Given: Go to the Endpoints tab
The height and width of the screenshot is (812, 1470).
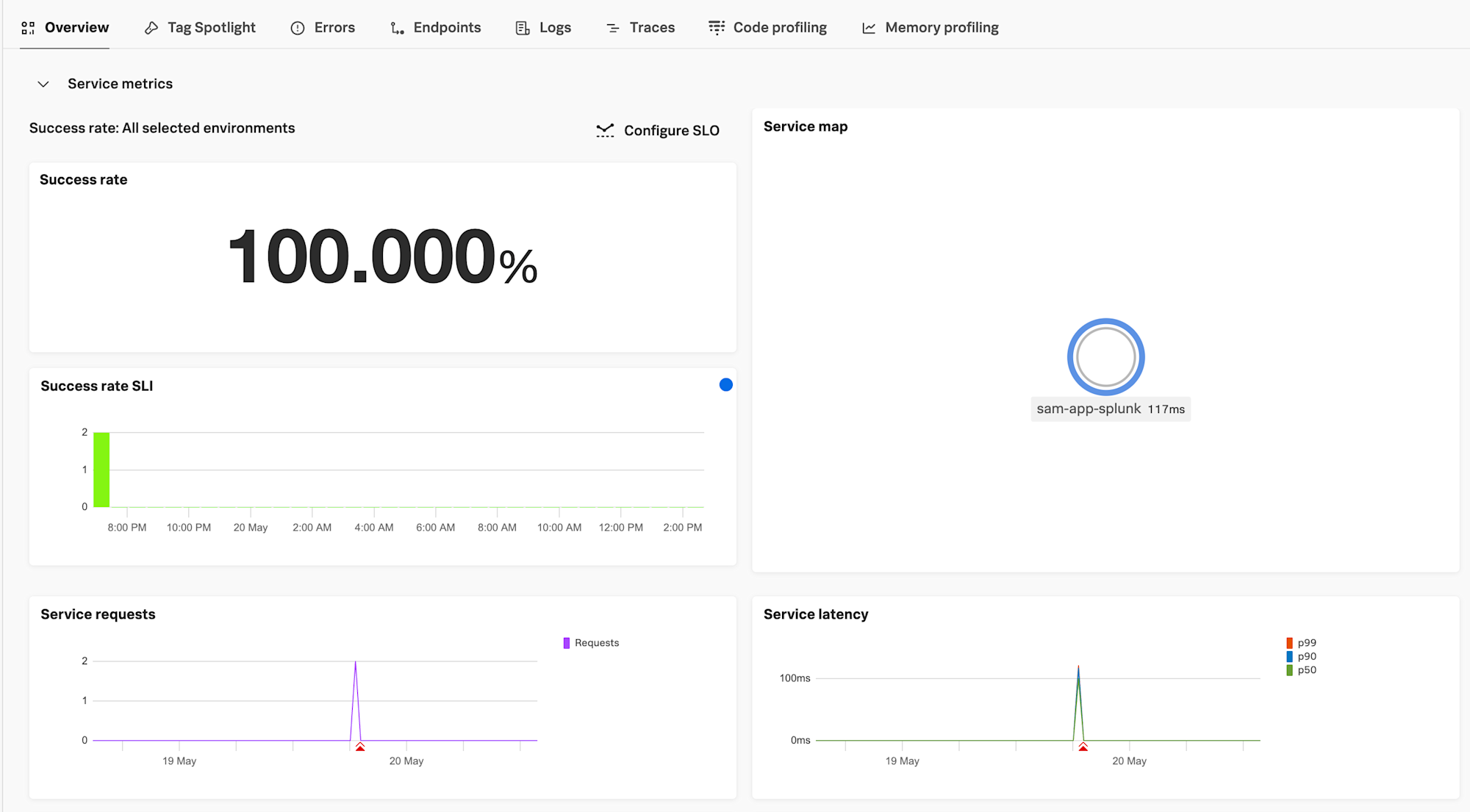Looking at the screenshot, I should coord(435,27).
